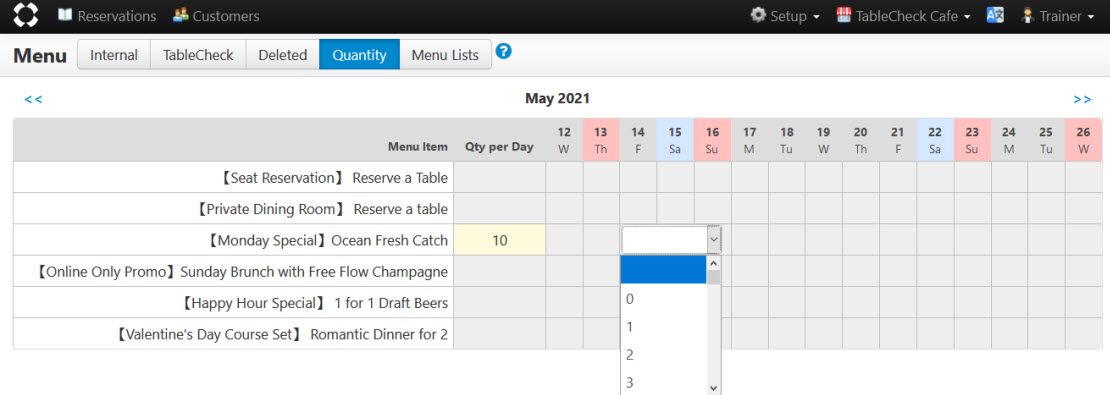Go to previous period with <<
Viewport: 1110px width, 395px height.
tap(33, 99)
